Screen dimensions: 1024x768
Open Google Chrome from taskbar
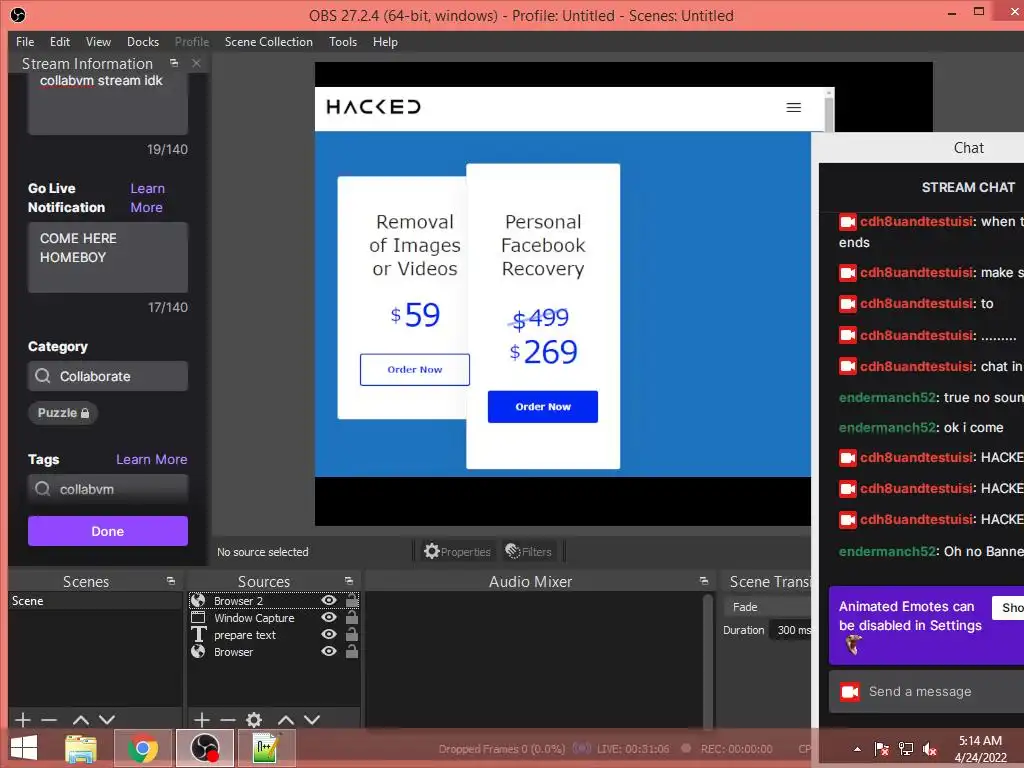(x=142, y=748)
